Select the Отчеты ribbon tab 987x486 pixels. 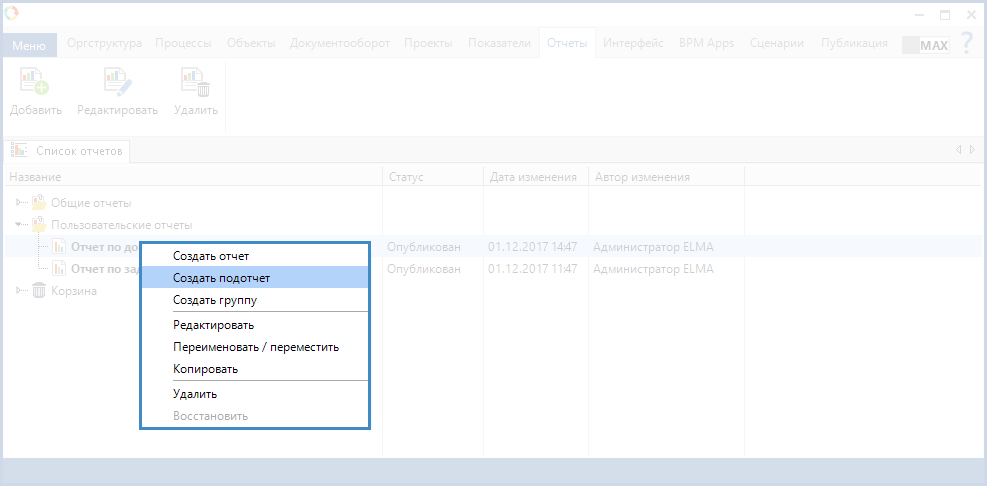tap(567, 43)
